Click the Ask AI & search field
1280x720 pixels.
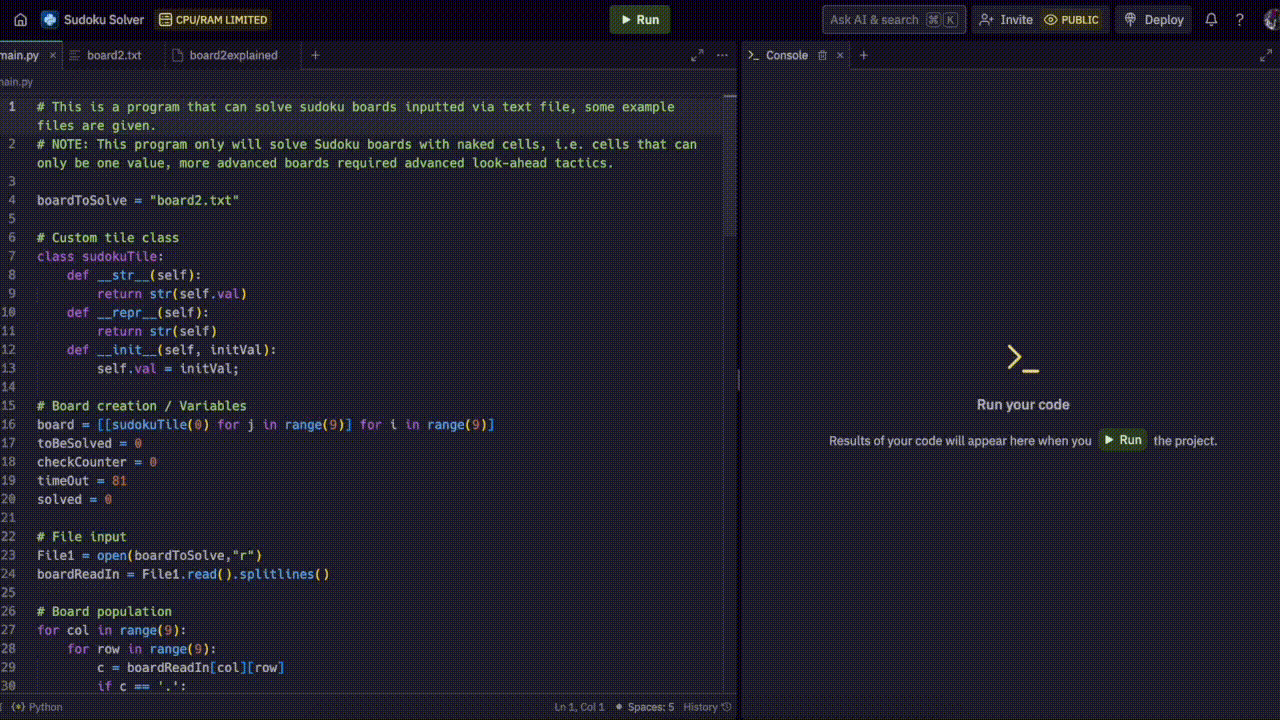(x=873, y=20)
